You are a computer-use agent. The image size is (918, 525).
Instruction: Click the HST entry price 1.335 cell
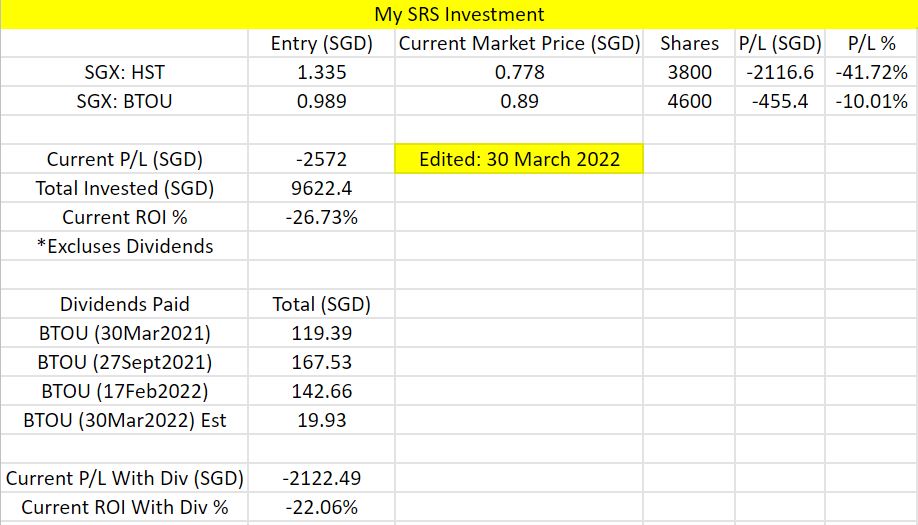(321, 72)
